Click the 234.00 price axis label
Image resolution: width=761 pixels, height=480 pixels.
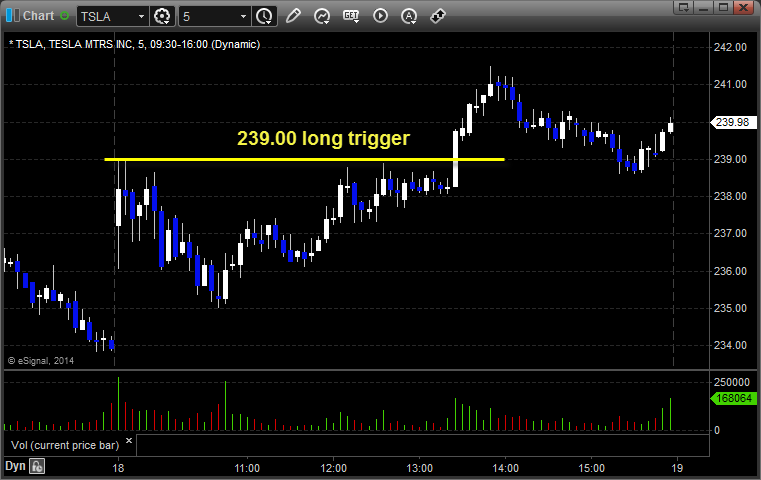click(x=730, y=345)
